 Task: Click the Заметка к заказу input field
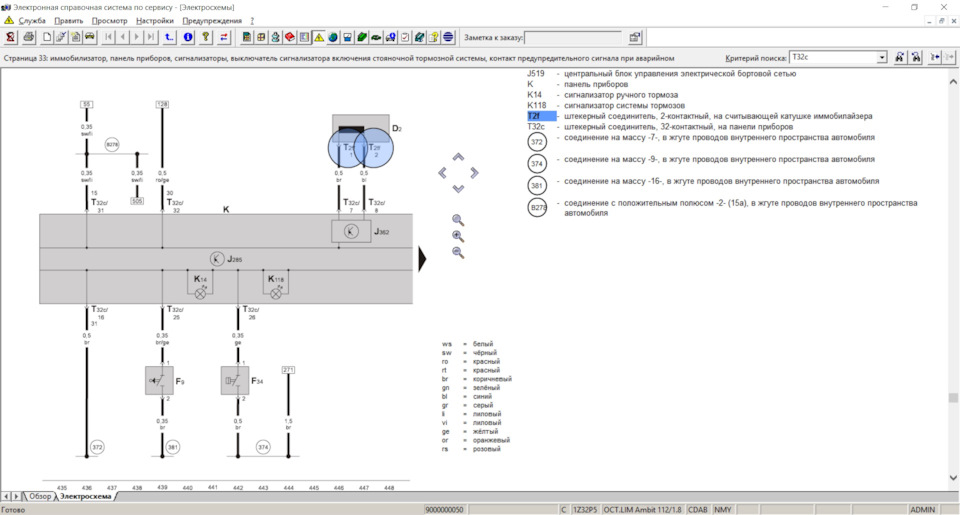(x=573, y=37)
